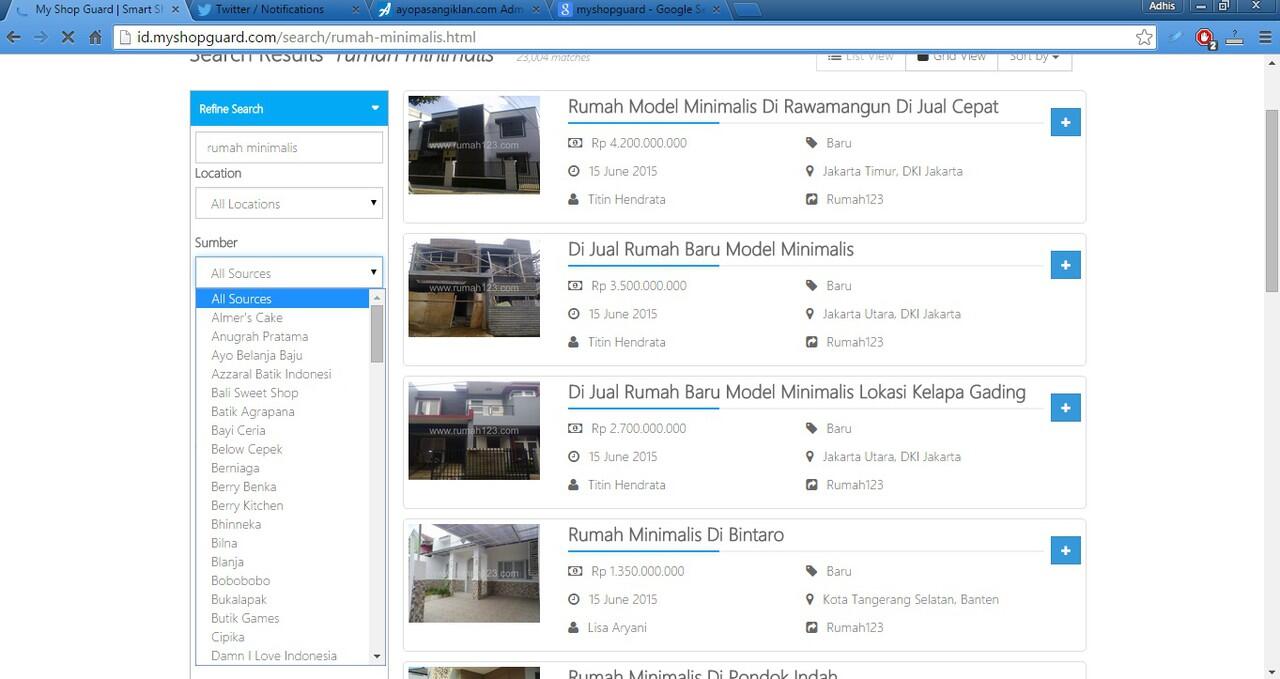Choose Batik Agrapana source

tap(283, 412)
